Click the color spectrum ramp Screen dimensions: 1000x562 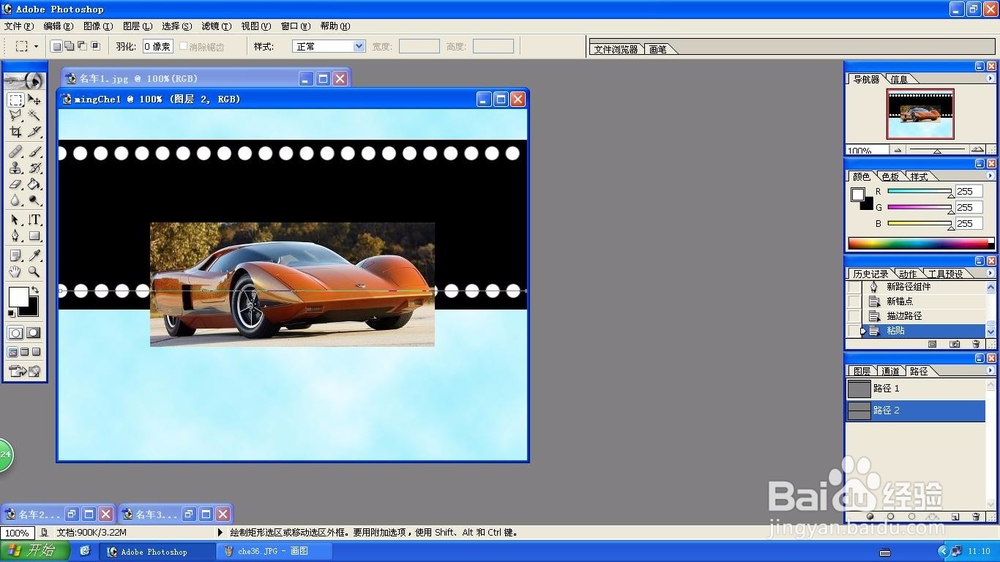[920, 243]
